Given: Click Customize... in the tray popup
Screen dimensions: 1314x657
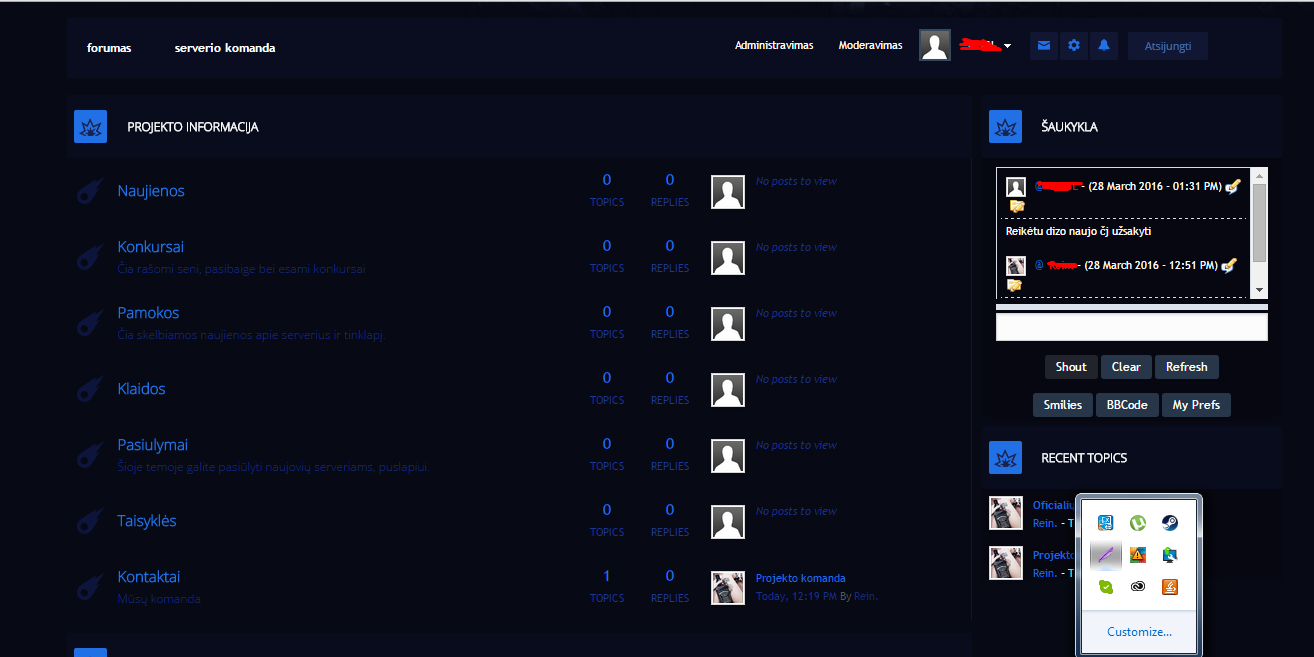Looking at the screenshot, I should [x=1139, y=632].
